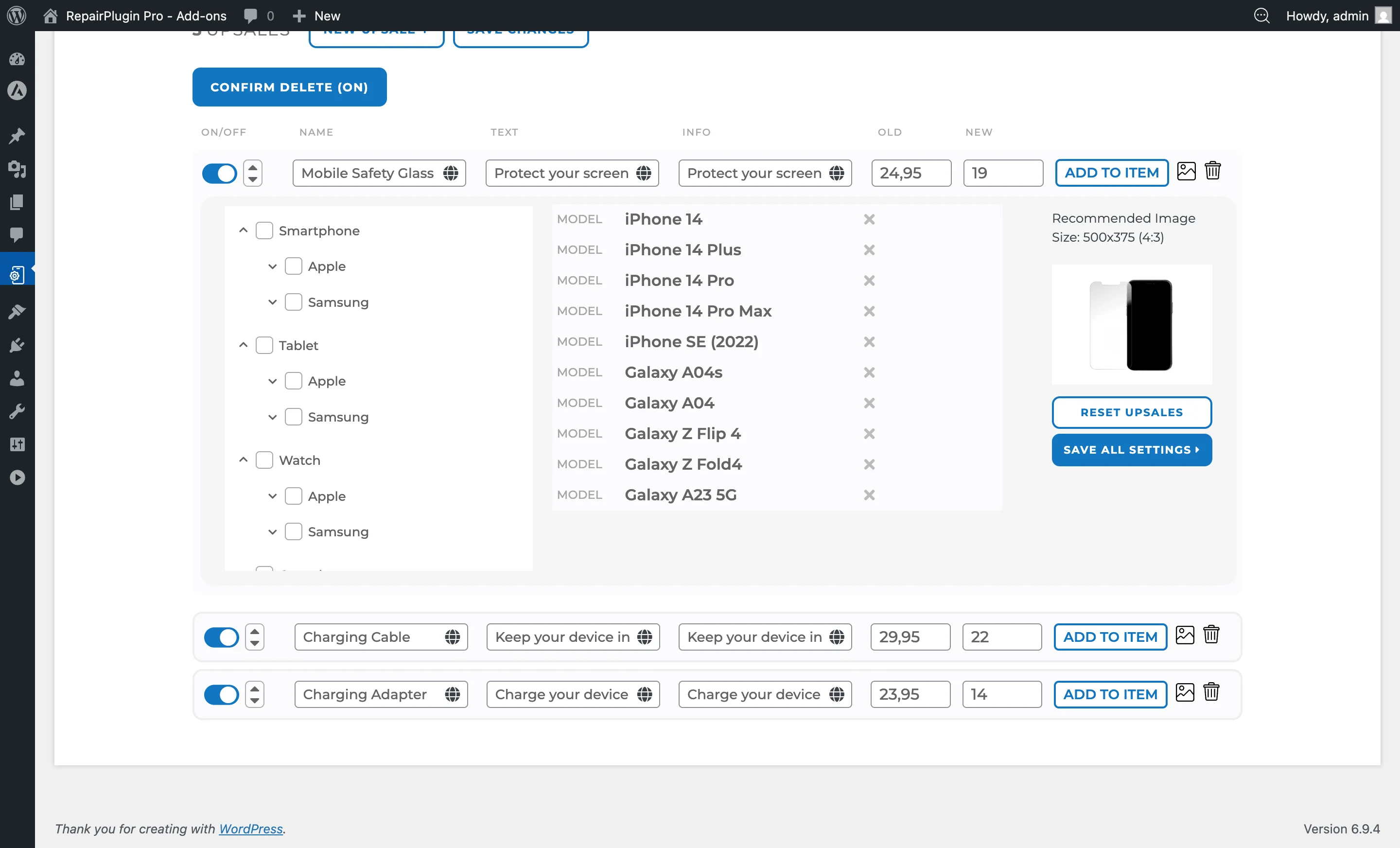Click the WordPress link in the footer

250,829
